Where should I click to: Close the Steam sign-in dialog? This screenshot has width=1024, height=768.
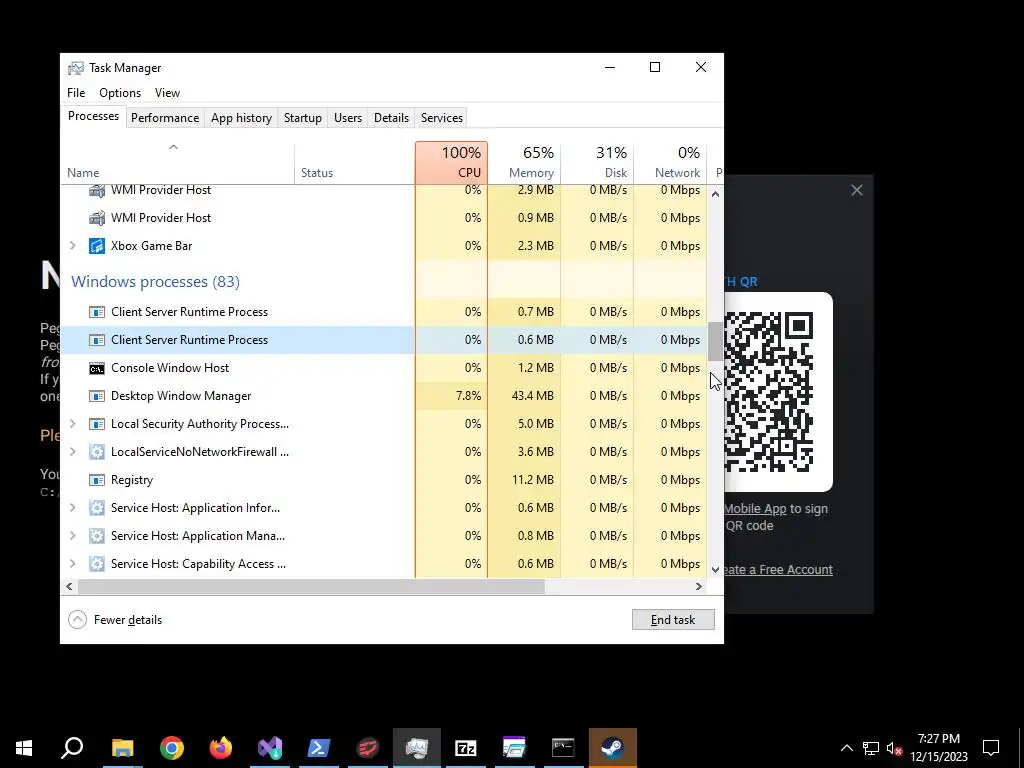click(857, 190)
